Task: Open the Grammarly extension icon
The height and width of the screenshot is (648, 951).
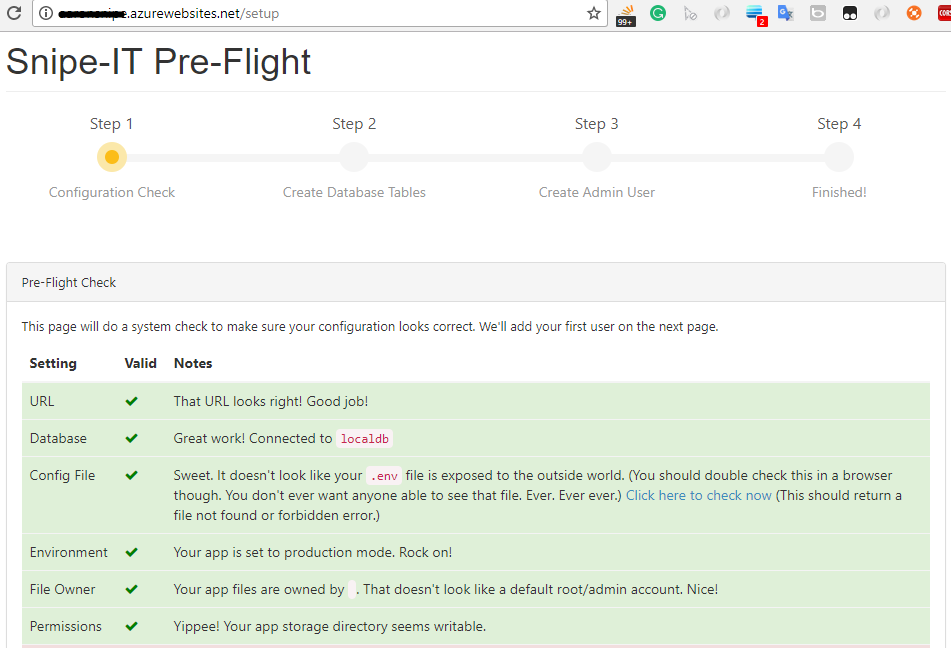Action: point(658,13)
